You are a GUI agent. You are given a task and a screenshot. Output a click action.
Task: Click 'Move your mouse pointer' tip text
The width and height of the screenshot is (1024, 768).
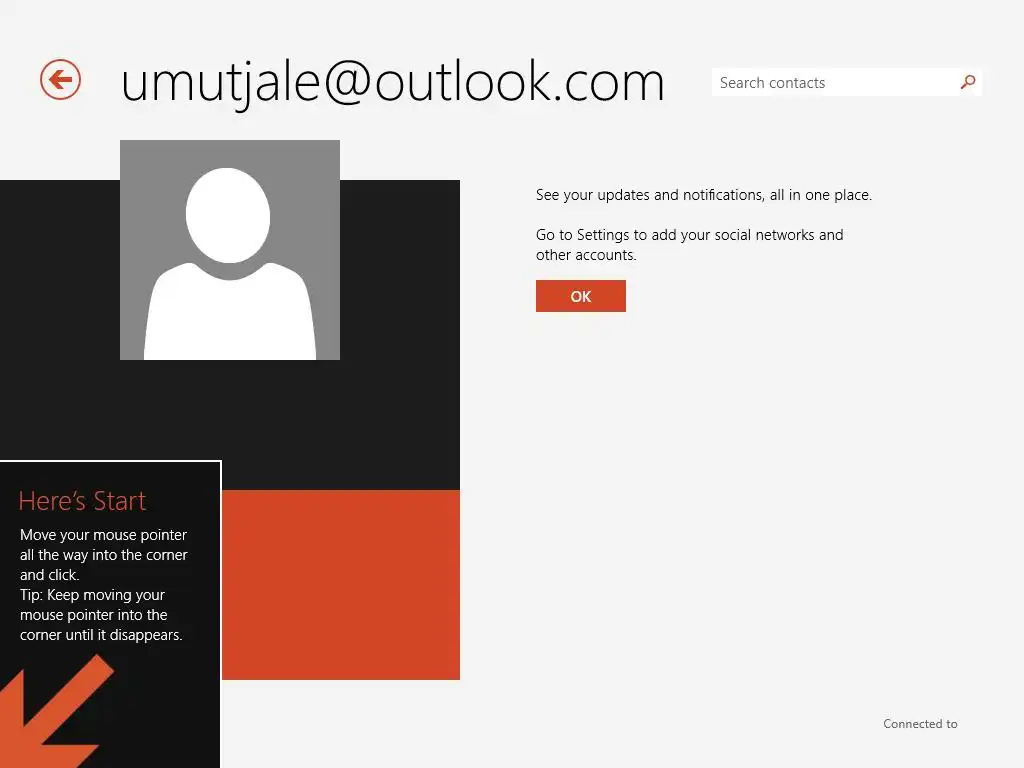pos(103,554)
